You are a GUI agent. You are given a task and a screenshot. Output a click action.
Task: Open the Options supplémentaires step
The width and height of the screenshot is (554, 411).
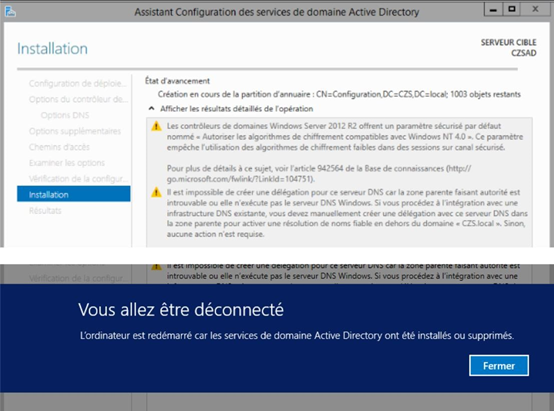pos(75,131)
